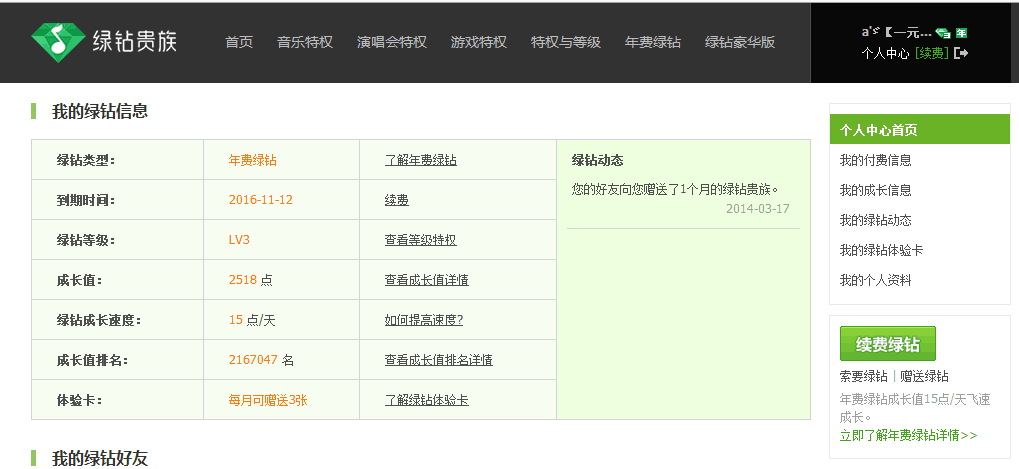
Task: Open 我的绿钻体验卡 in sidebar
Action: 881,250
